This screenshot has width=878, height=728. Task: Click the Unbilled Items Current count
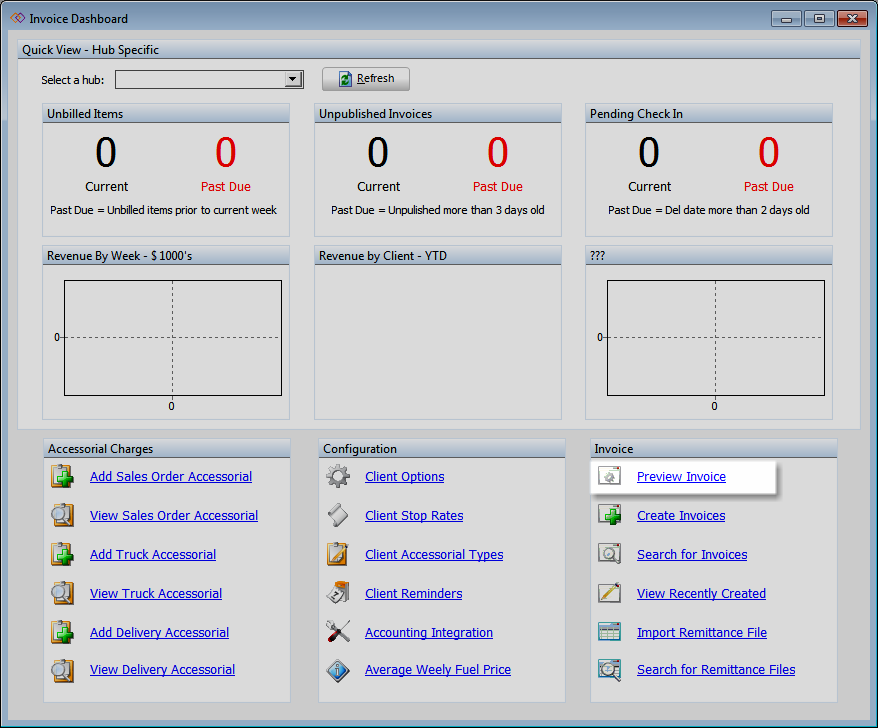106,152
